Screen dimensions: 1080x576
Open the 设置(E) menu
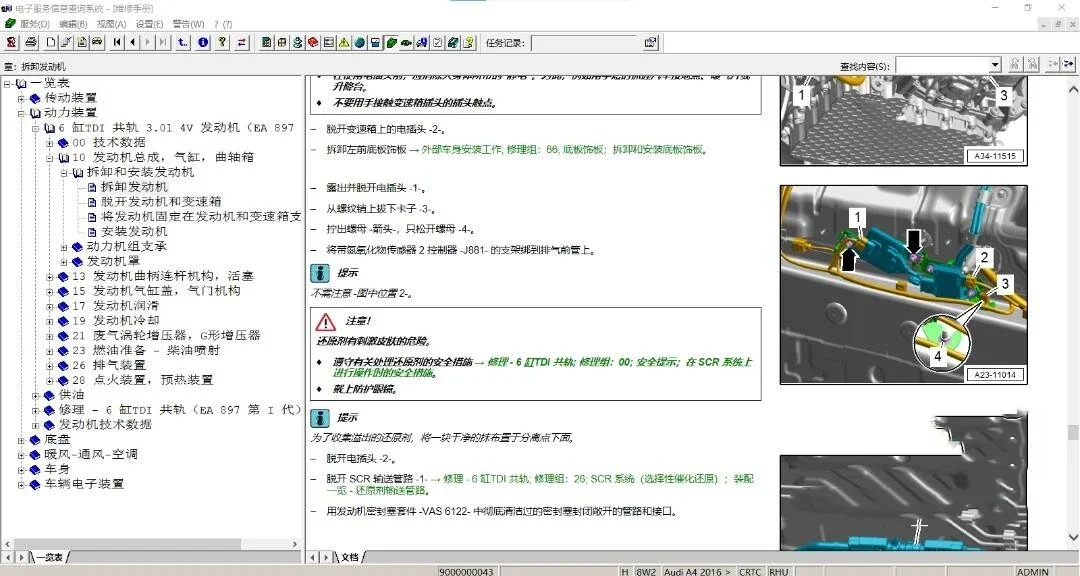(x=149, y=24)
